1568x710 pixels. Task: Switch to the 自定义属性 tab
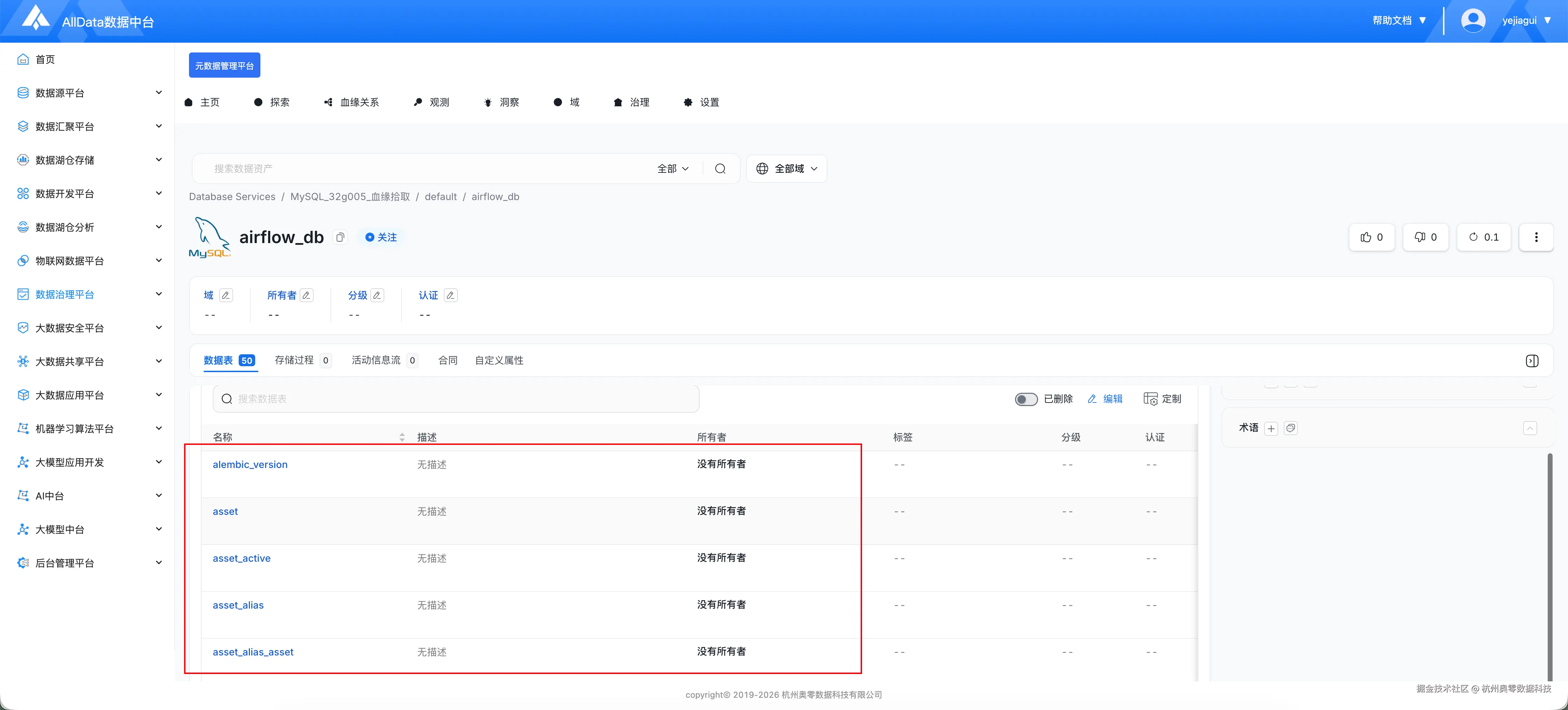[499, 361]
